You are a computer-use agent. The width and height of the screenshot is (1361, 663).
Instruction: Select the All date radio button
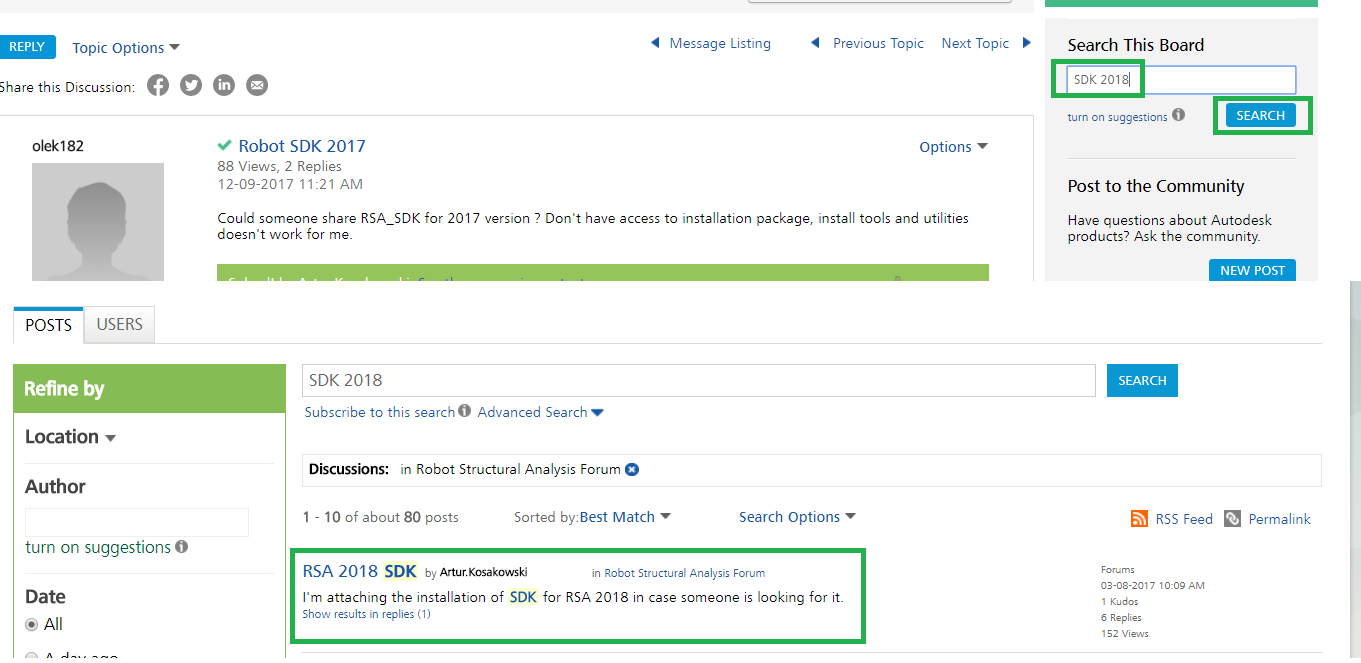33,625
